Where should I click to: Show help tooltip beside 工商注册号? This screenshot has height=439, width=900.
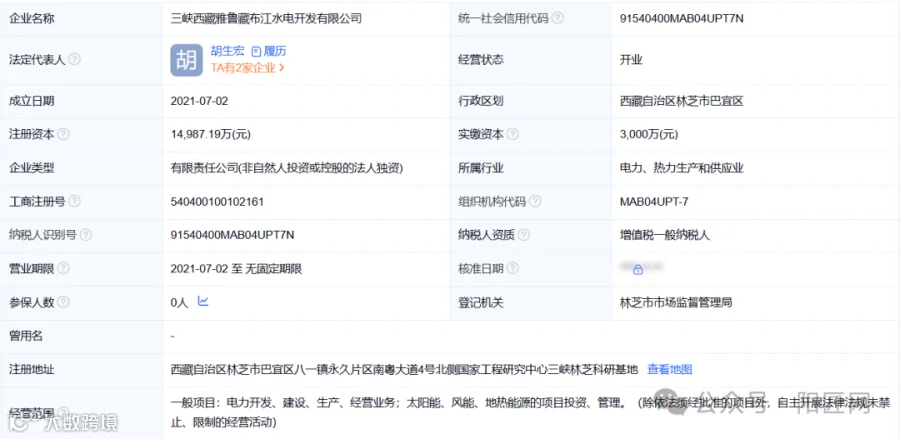75,201
